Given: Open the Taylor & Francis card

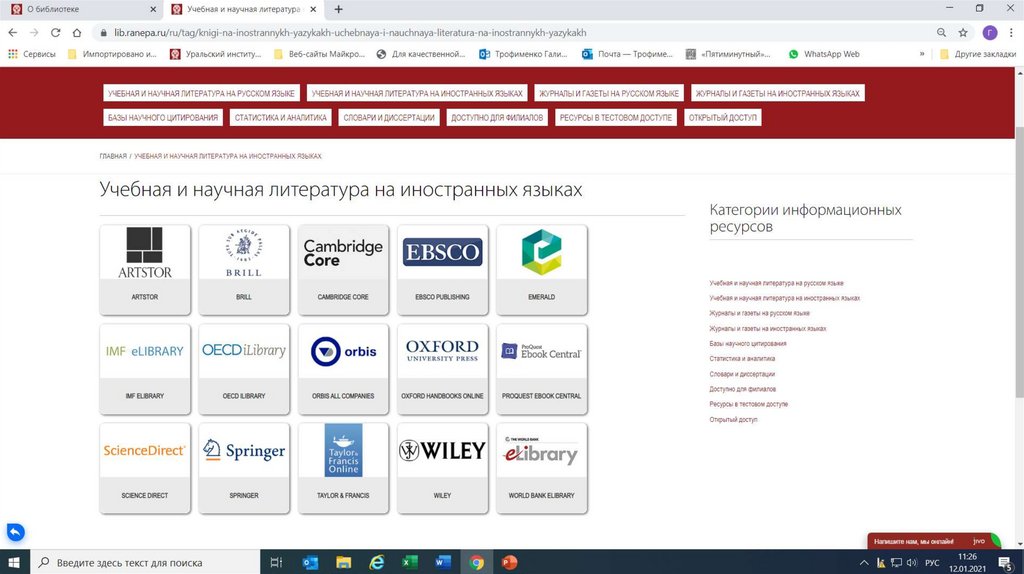Looking at the screenshot, I should click(x=343, y=468).
